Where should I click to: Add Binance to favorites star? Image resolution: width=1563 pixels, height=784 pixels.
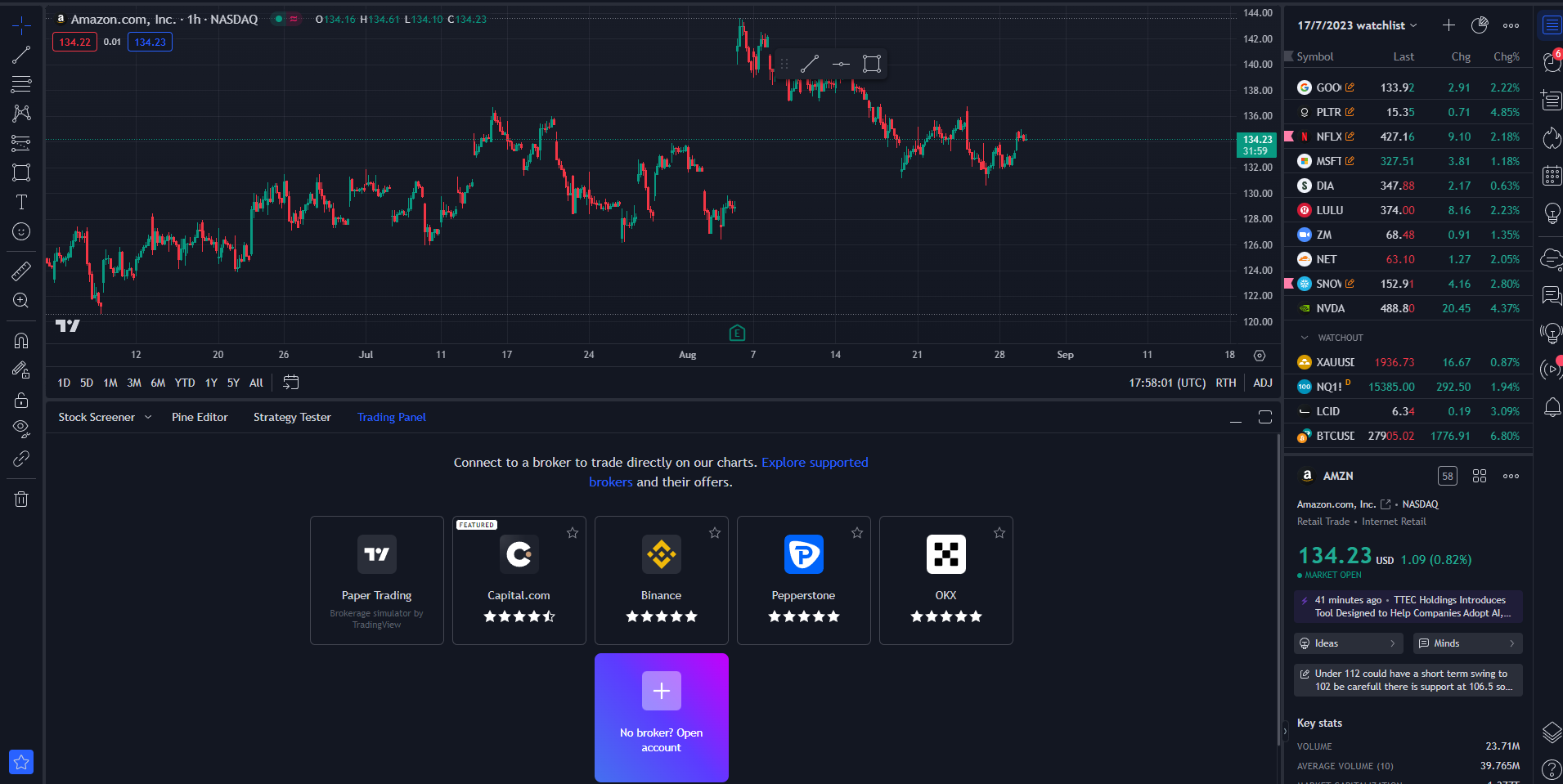pyautogui.click(x=715, y=533)
